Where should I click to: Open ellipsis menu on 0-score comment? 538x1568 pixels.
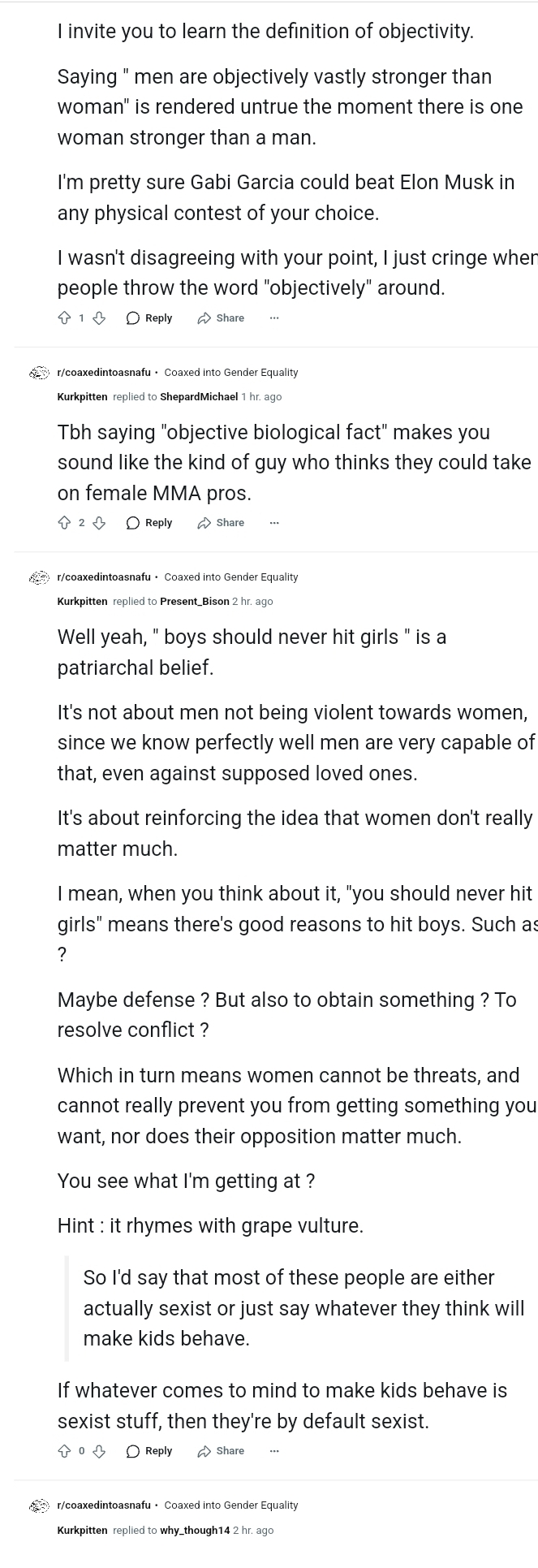(274, 1451)
